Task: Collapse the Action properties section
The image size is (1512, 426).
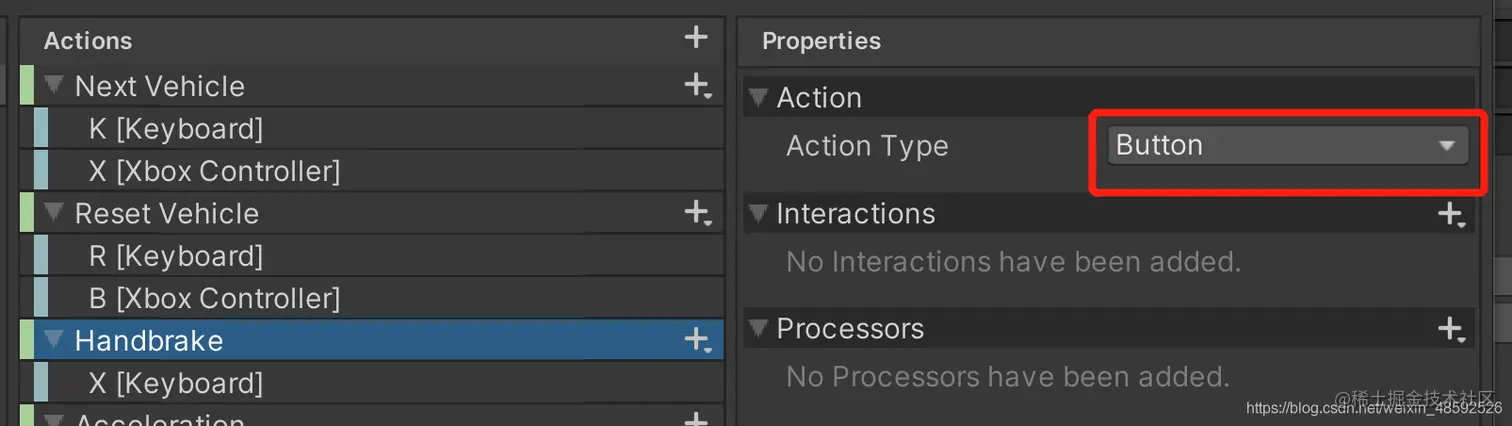Action: [759, 98]
